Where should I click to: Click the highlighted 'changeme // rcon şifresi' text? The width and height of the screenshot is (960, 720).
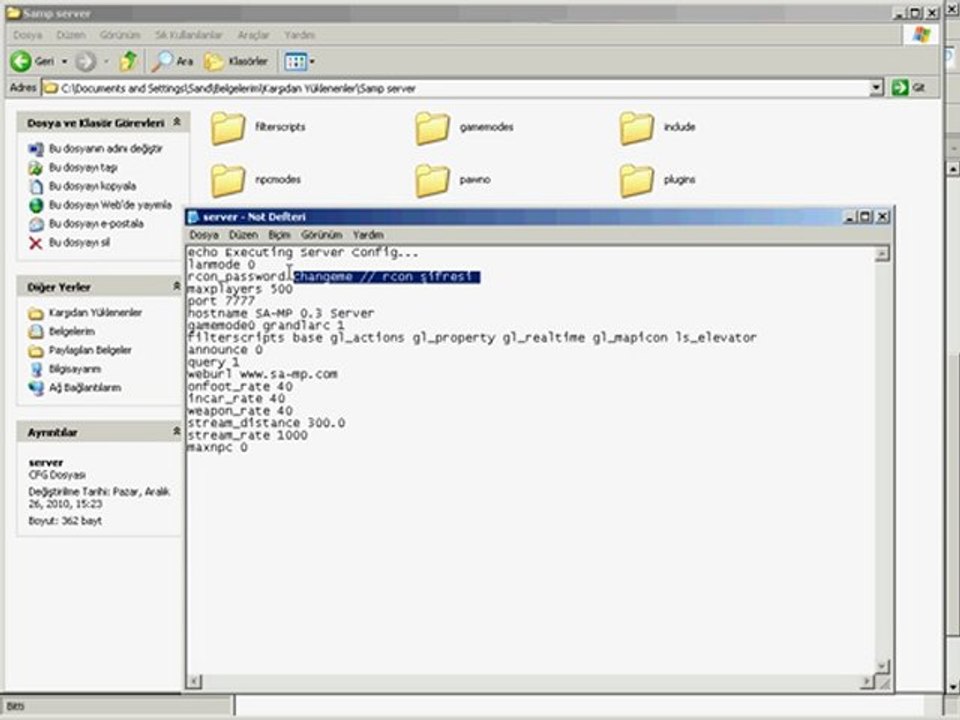pyautogui.click(x=386, y=277)
